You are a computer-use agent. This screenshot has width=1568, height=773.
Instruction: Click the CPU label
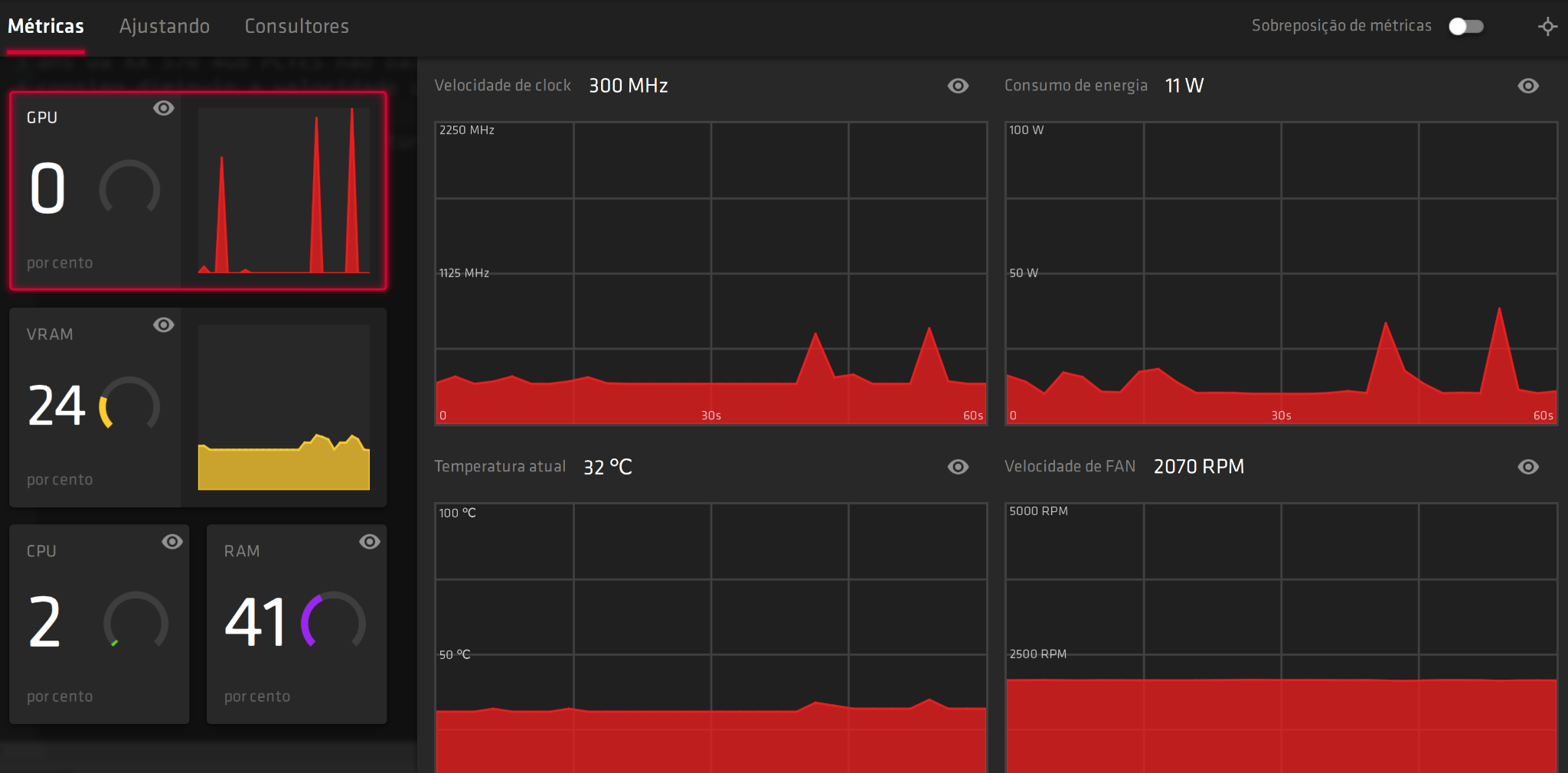pyautogui.click(x=41, y=551)
